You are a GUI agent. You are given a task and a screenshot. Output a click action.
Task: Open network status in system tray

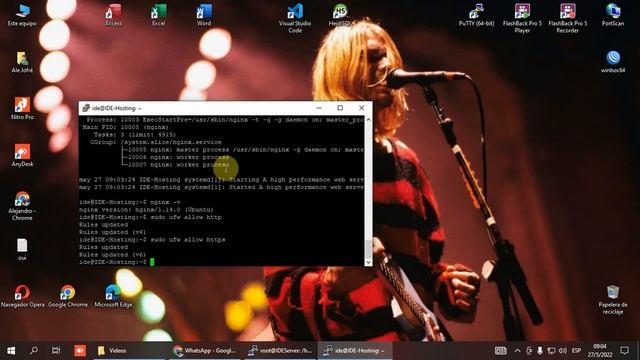551,351
